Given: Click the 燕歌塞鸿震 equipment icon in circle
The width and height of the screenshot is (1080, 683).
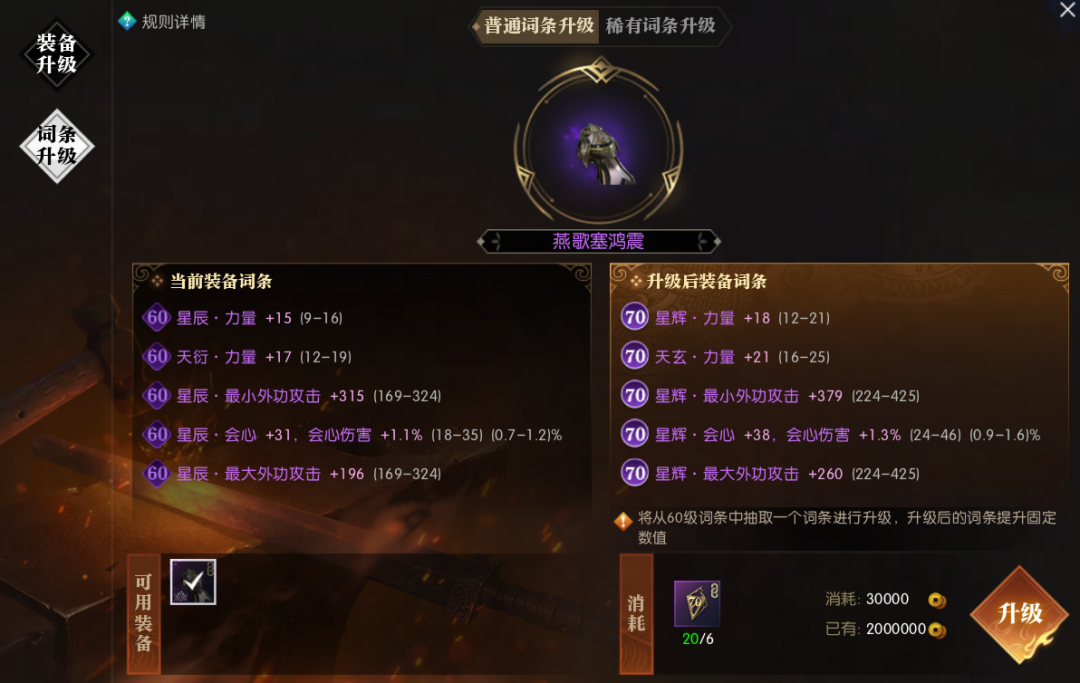Looking at the screenshot, I should (x=599, y=153).
